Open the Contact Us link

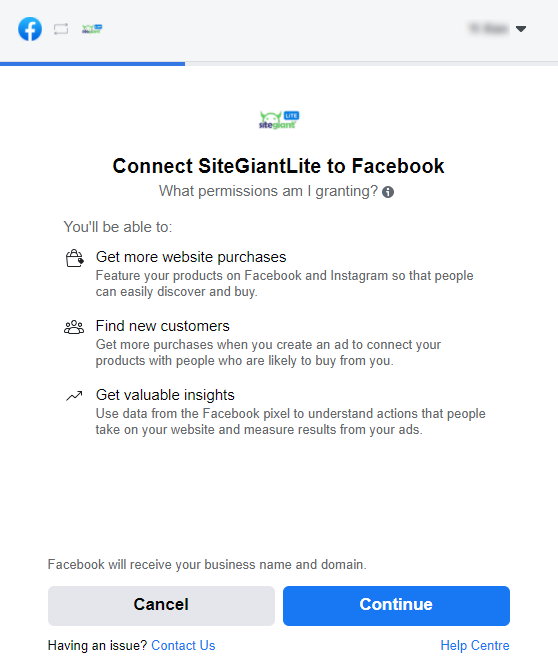tap(183, 645)
